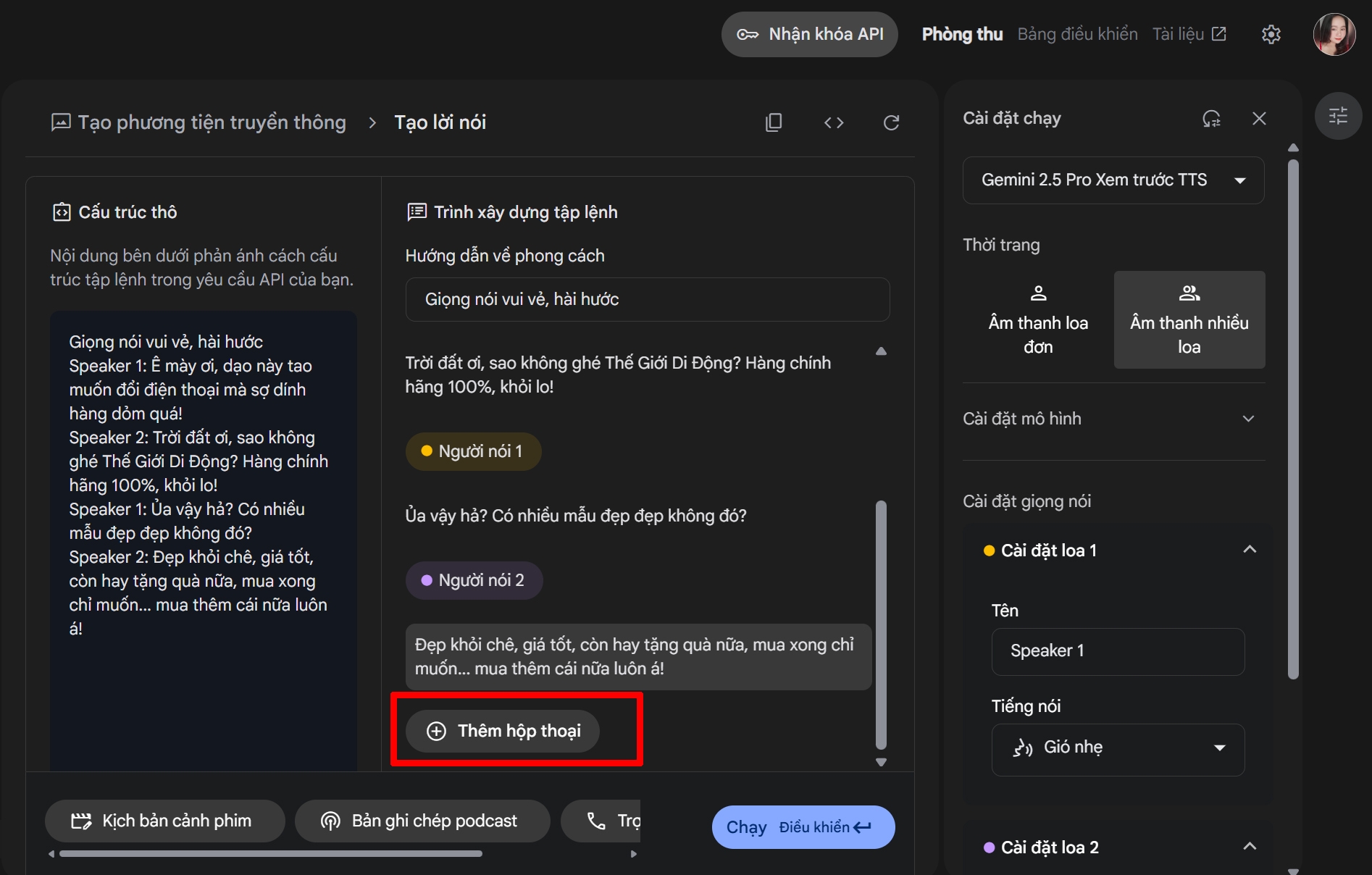The image size is (1372, 875).
Task: Click the preset chips right scroll arrow
Action: 634,854
